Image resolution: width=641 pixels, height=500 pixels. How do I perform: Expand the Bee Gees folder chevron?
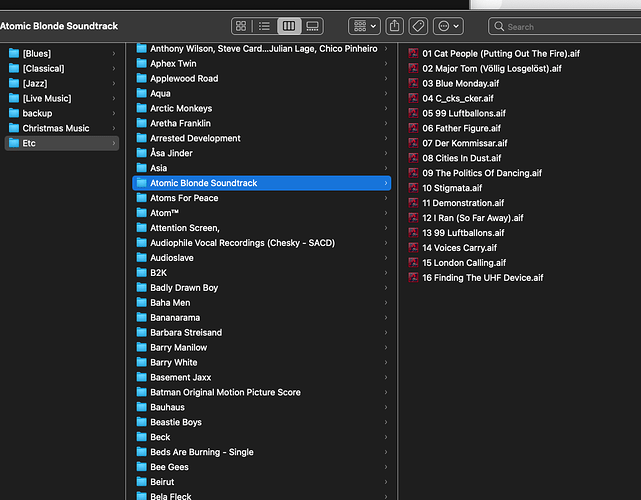[x=386, y=467]
